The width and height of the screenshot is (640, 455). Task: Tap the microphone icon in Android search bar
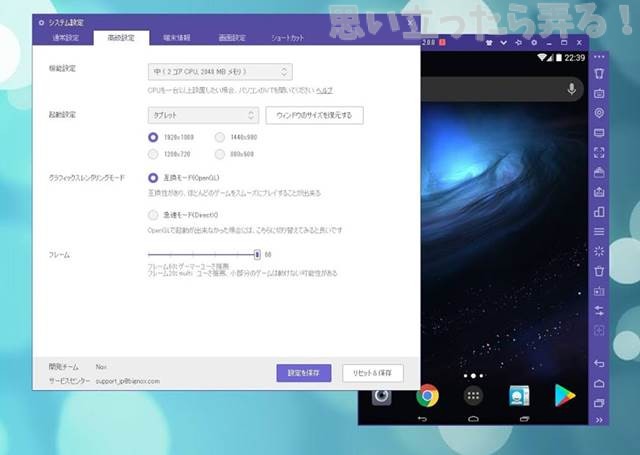571,89
